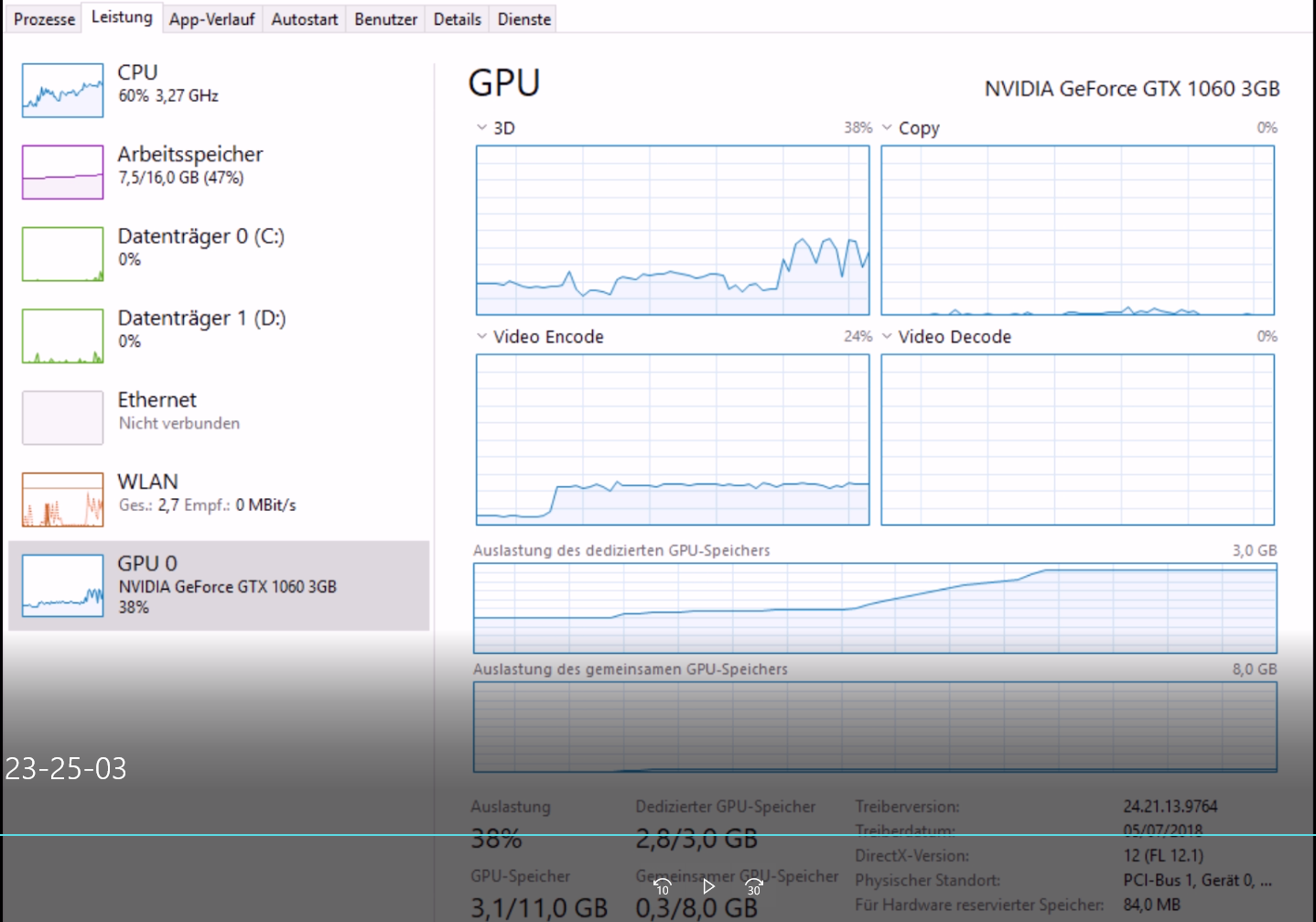Rewind the video 10 seconds

pos(663,886)
